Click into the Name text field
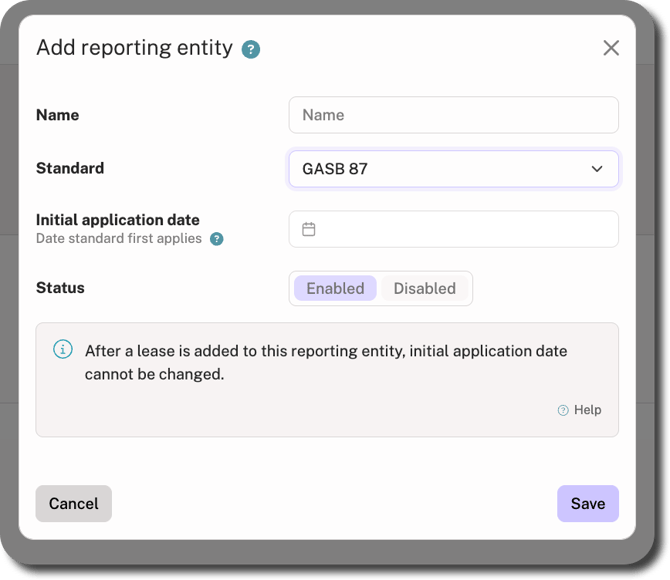Viewport: 670px width, 580px height. point(453,115)
